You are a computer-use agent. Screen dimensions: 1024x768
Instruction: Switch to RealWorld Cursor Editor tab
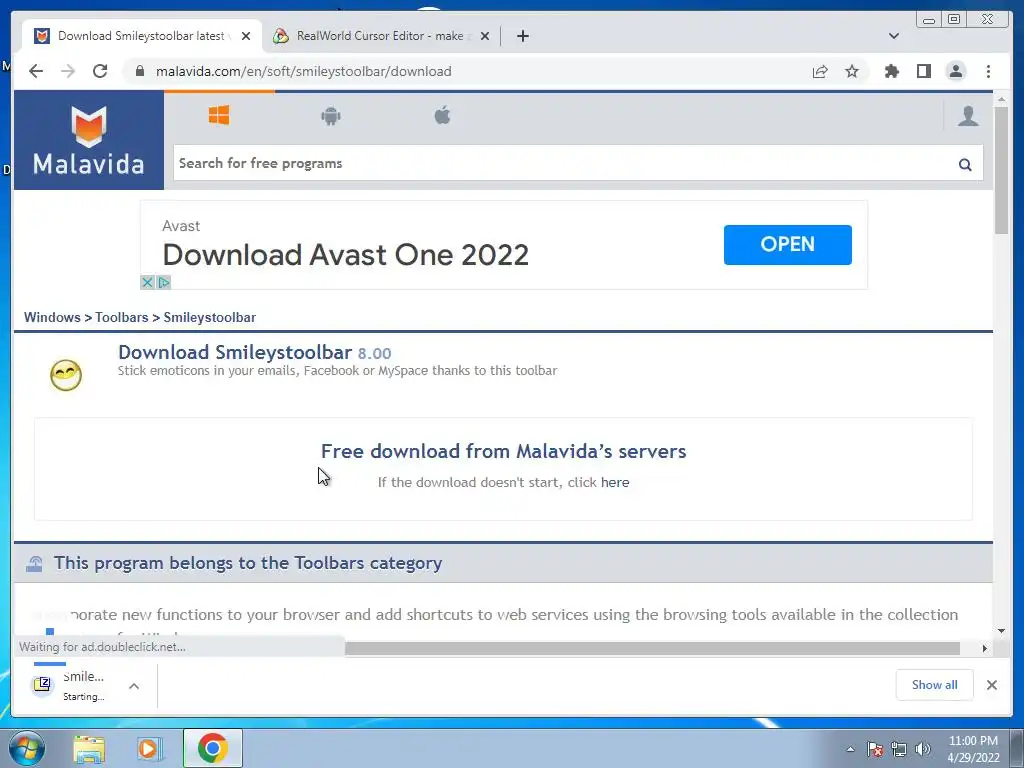[381, 36]
